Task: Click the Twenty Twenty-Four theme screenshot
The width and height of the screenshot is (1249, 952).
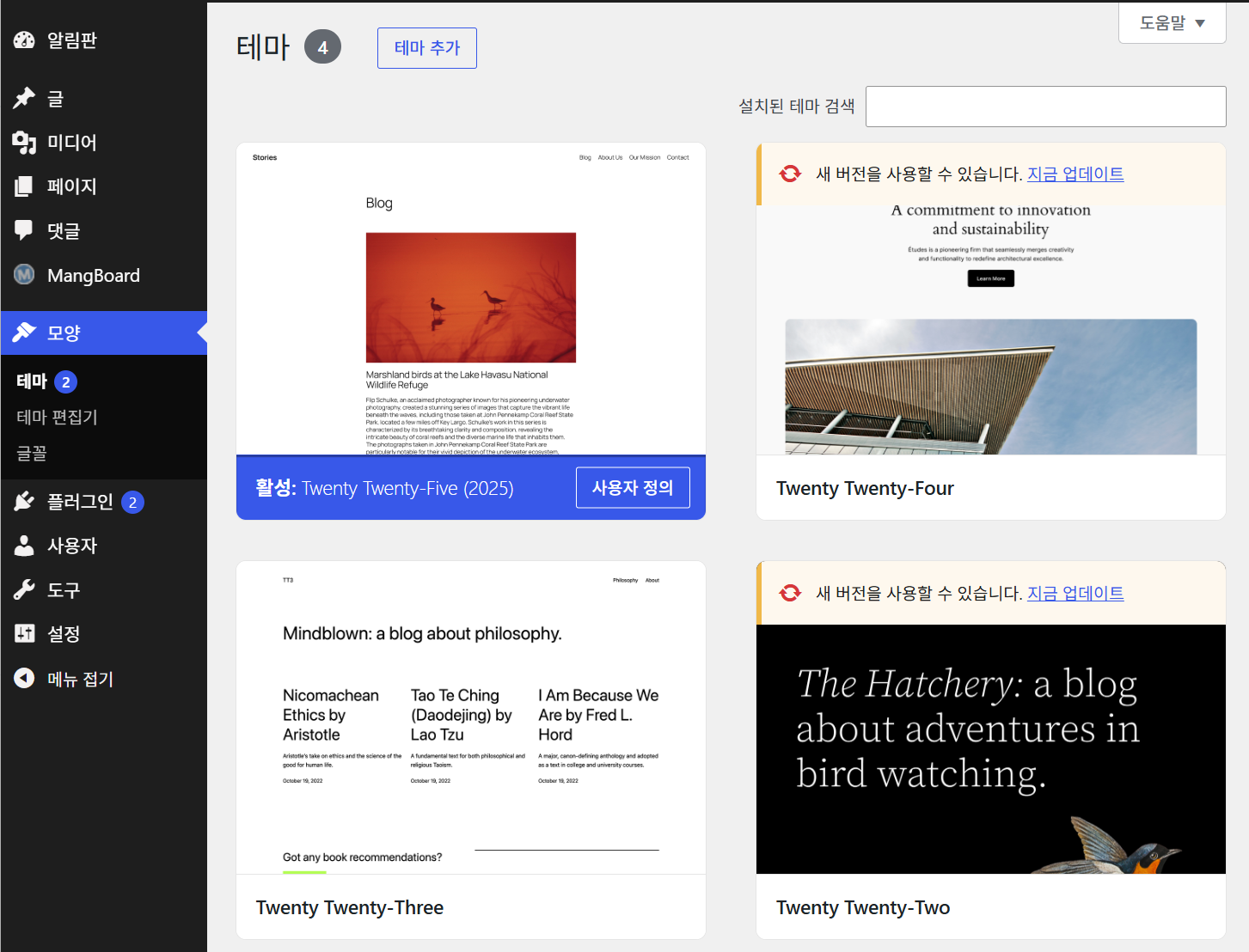Action: (x=991, y=330)
